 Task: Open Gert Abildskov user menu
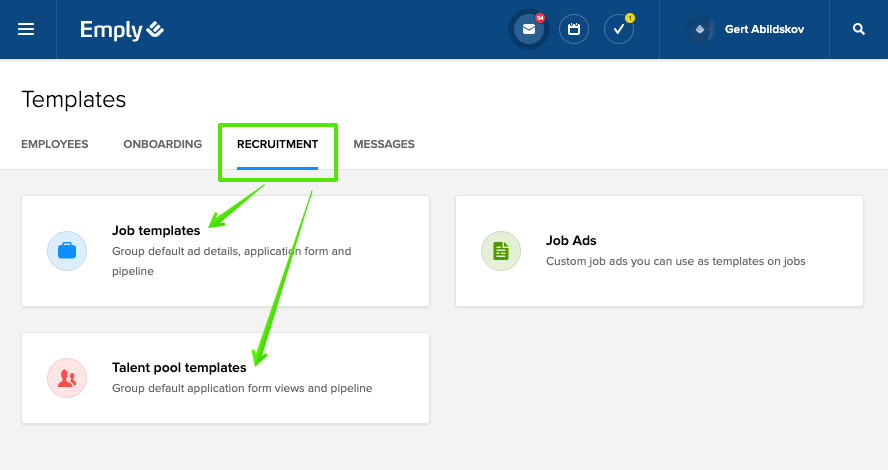pos(764,29)
